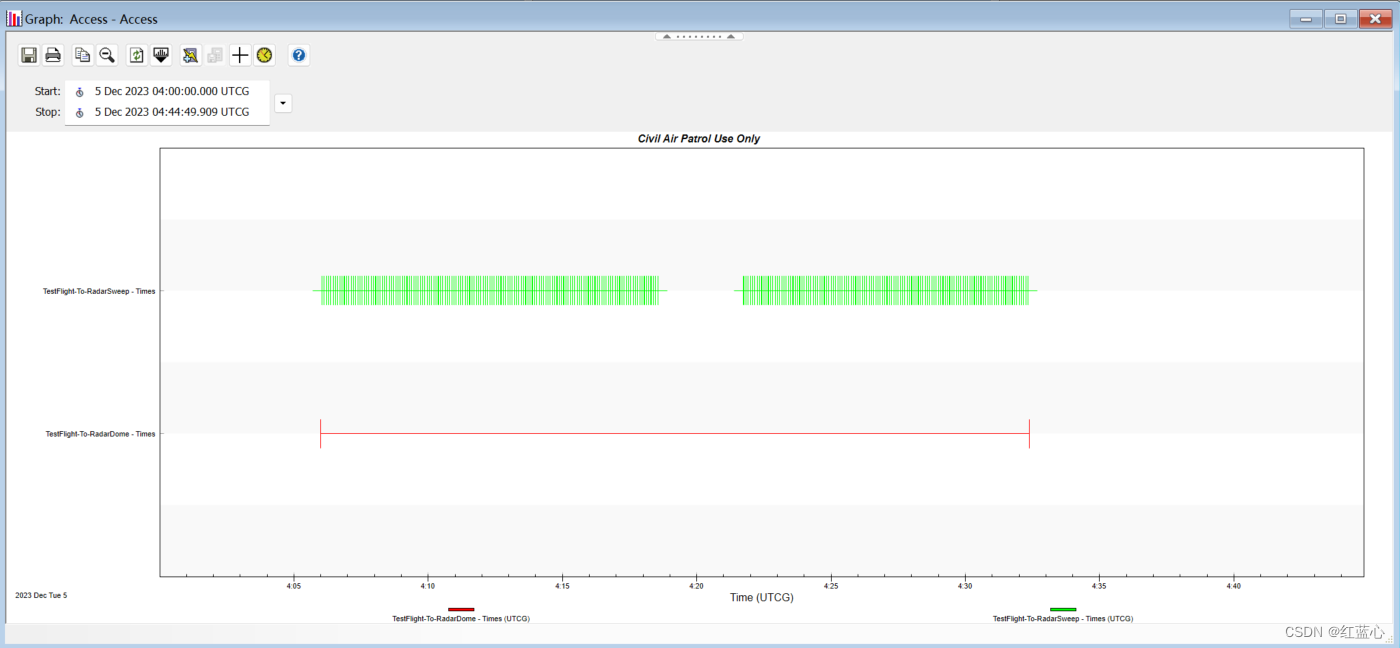Viewport: 1400px width, 648px height.
Task: Click the greyed-out report pages icon
Action: point(215,55)
